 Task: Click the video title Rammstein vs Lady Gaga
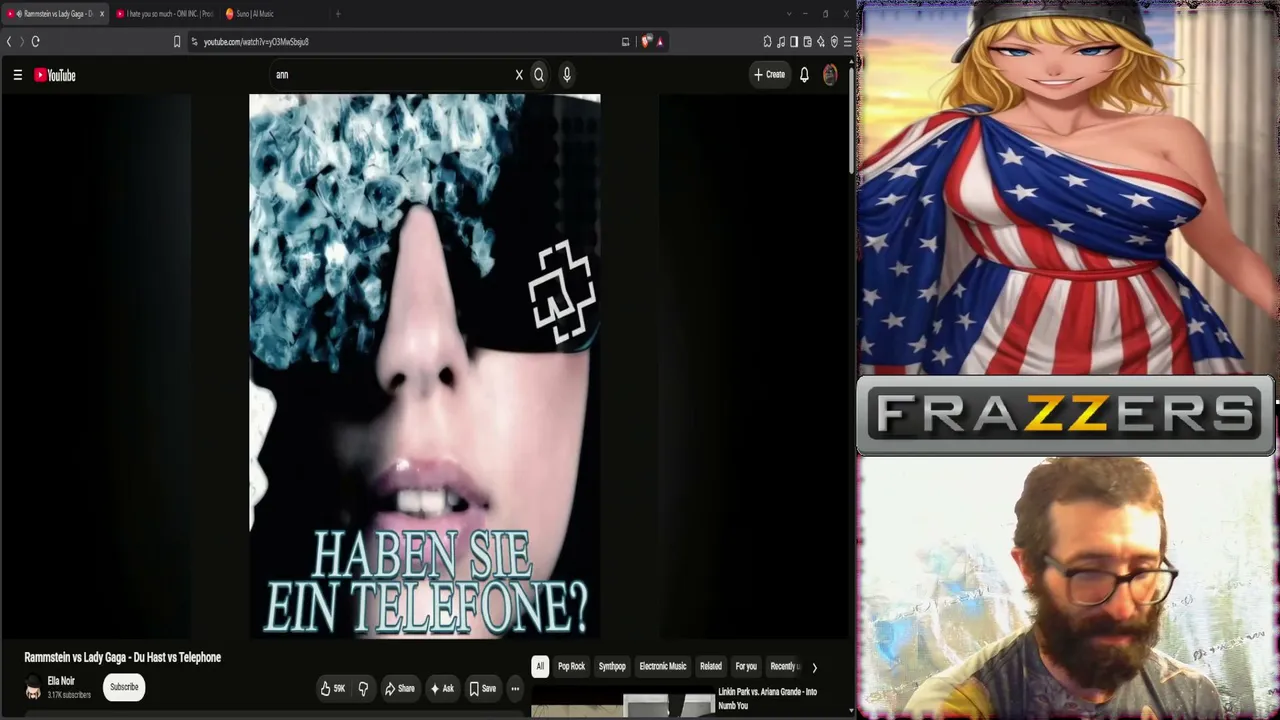(123, 657)
